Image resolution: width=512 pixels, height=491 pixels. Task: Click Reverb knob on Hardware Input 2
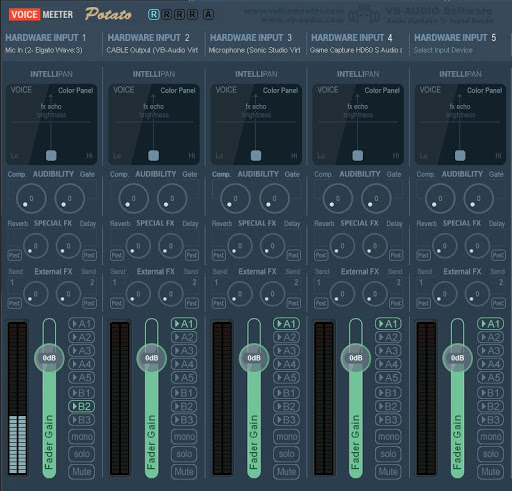tap(138, 246)
